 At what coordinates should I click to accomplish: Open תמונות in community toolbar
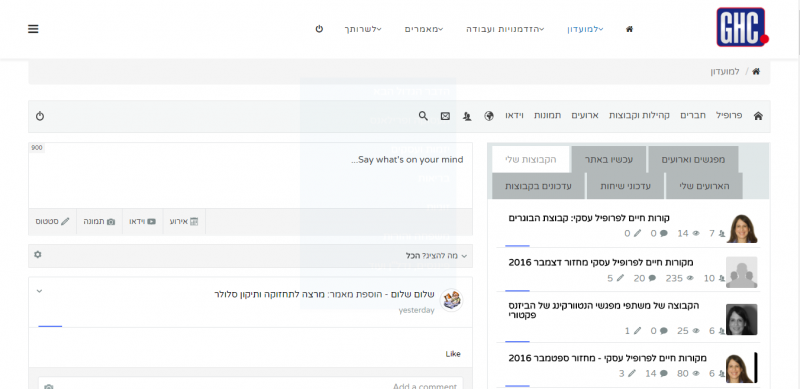[x=547, y=115]
